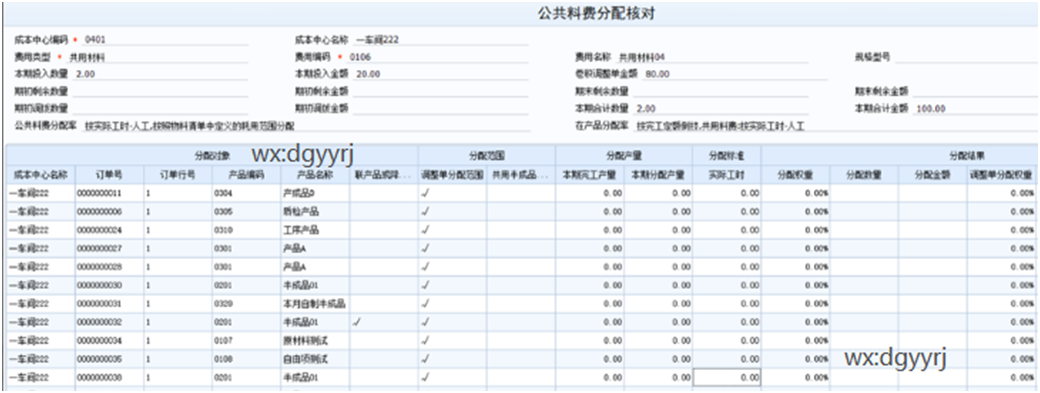Viewport: 1040px width, 393px height.
Task: Click the empty 期初剩余金额 field
Action: click(x=441, y=91)
